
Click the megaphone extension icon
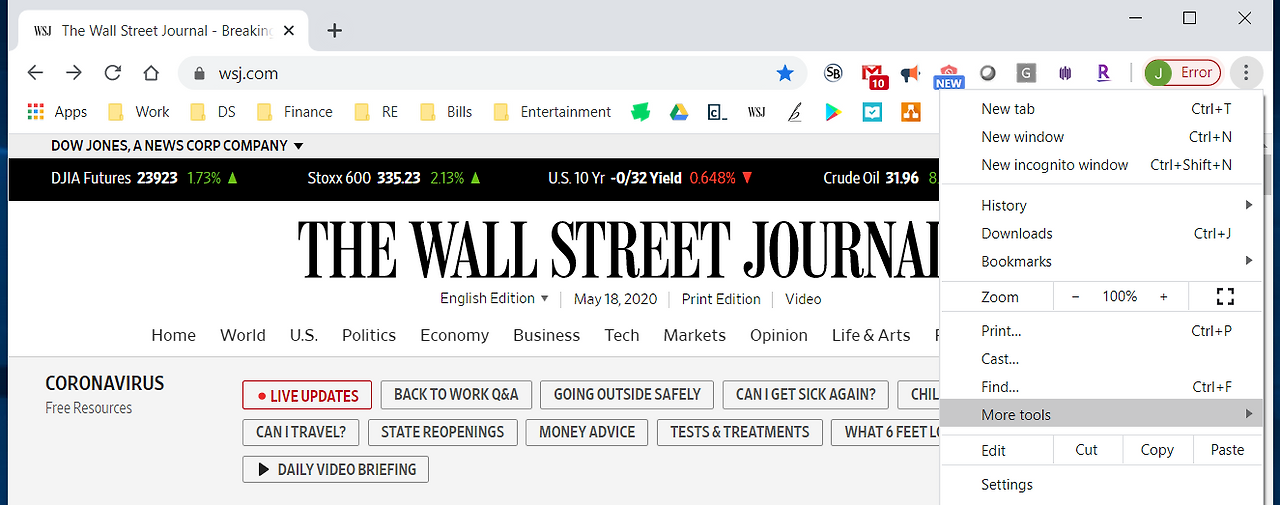tap(910, 73)
